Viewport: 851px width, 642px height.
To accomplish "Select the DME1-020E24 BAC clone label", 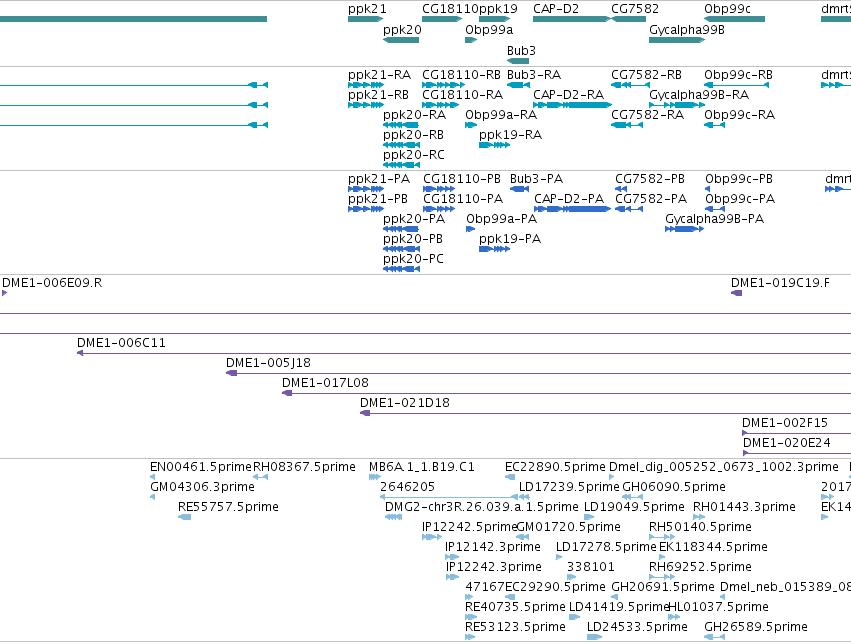I will [x=786, y=443].
